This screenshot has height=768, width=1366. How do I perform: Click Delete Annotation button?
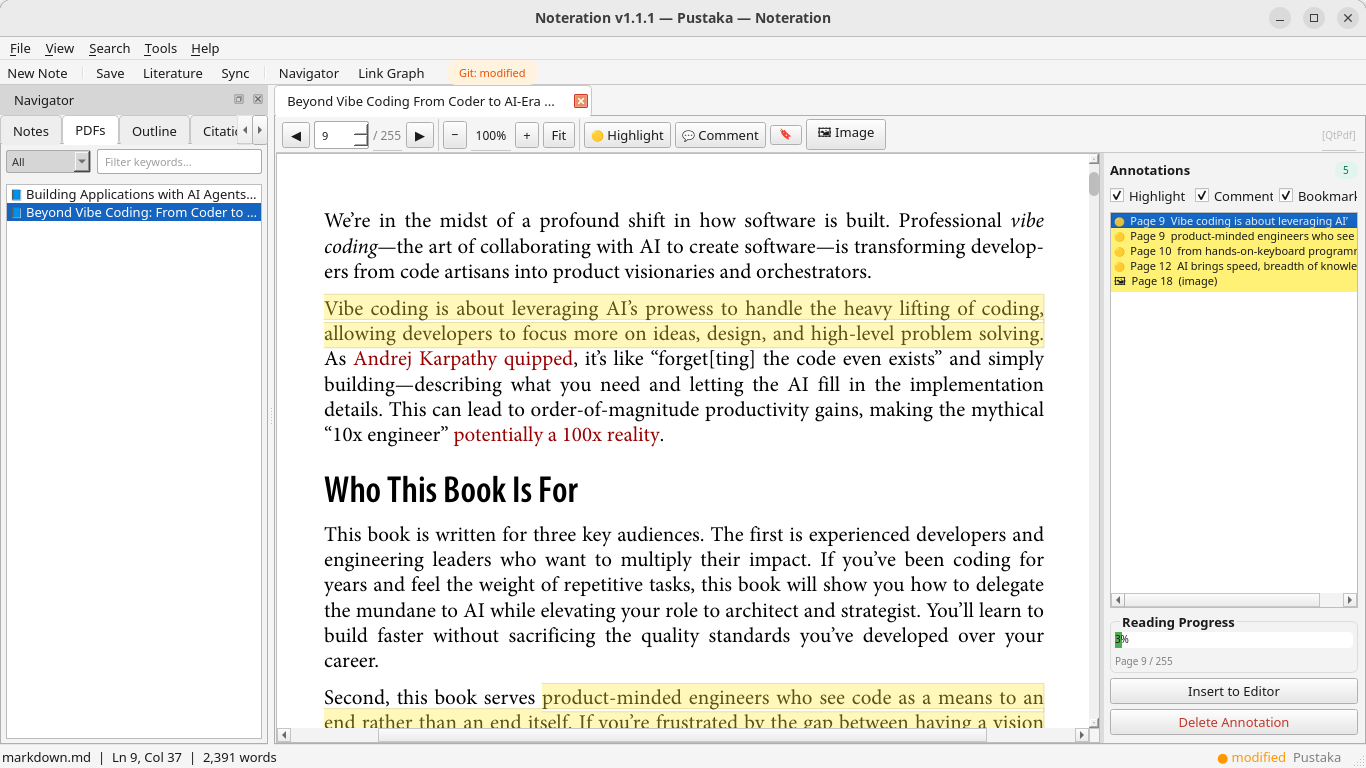click(x=1233, y=722)
